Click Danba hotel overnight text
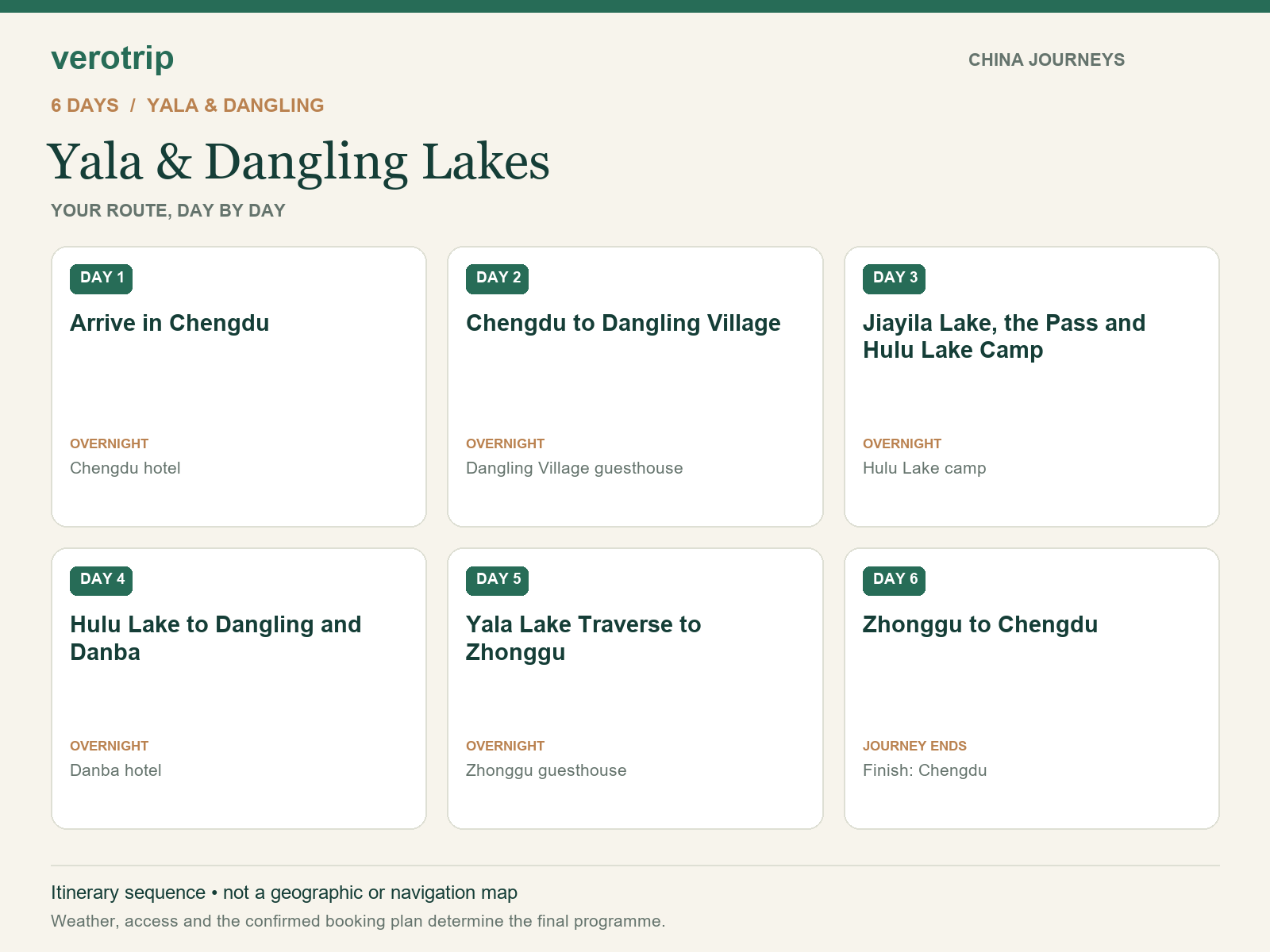The width and height of the screenshot is (1270, 952). click(116, 771)
